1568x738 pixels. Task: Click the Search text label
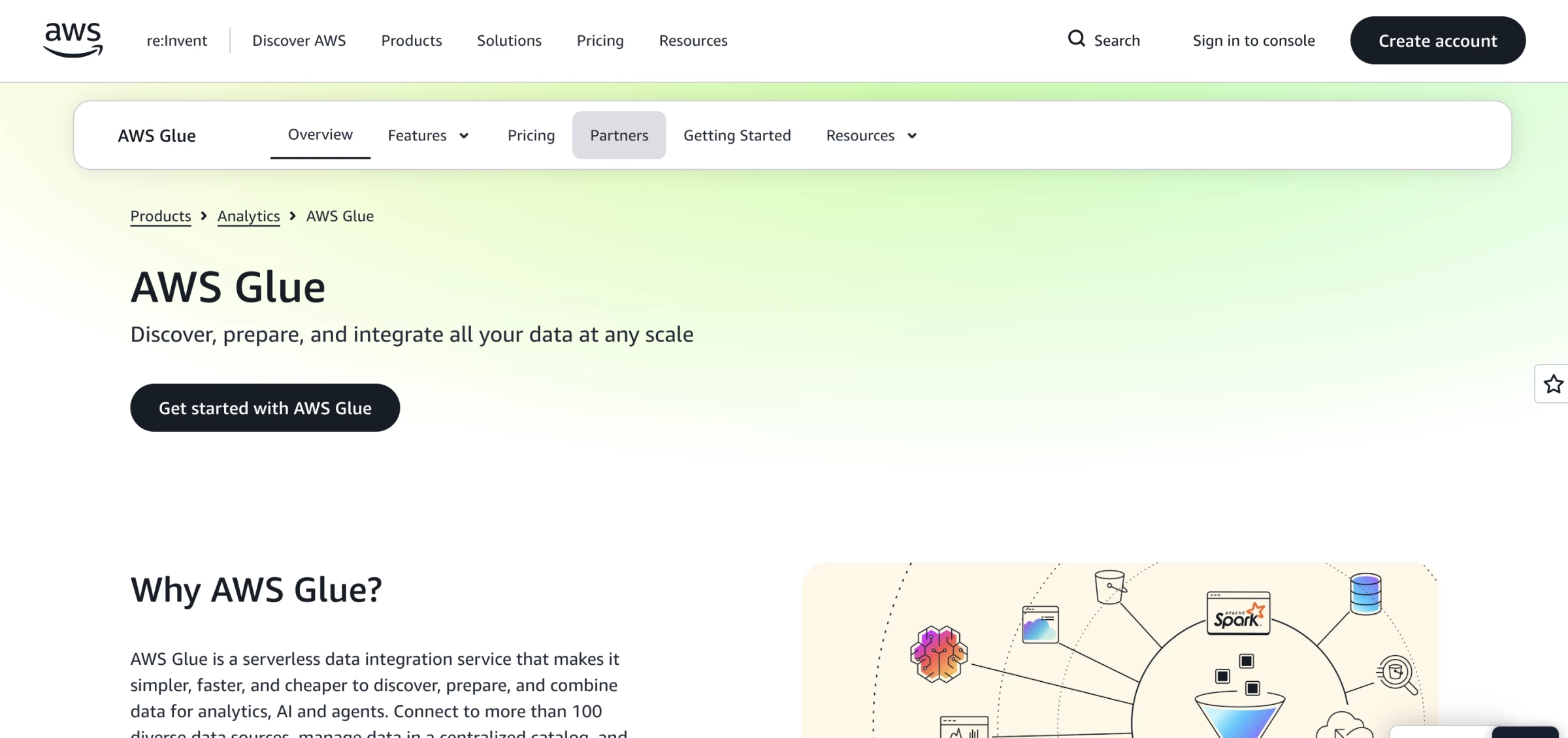tap(1117, 40)
